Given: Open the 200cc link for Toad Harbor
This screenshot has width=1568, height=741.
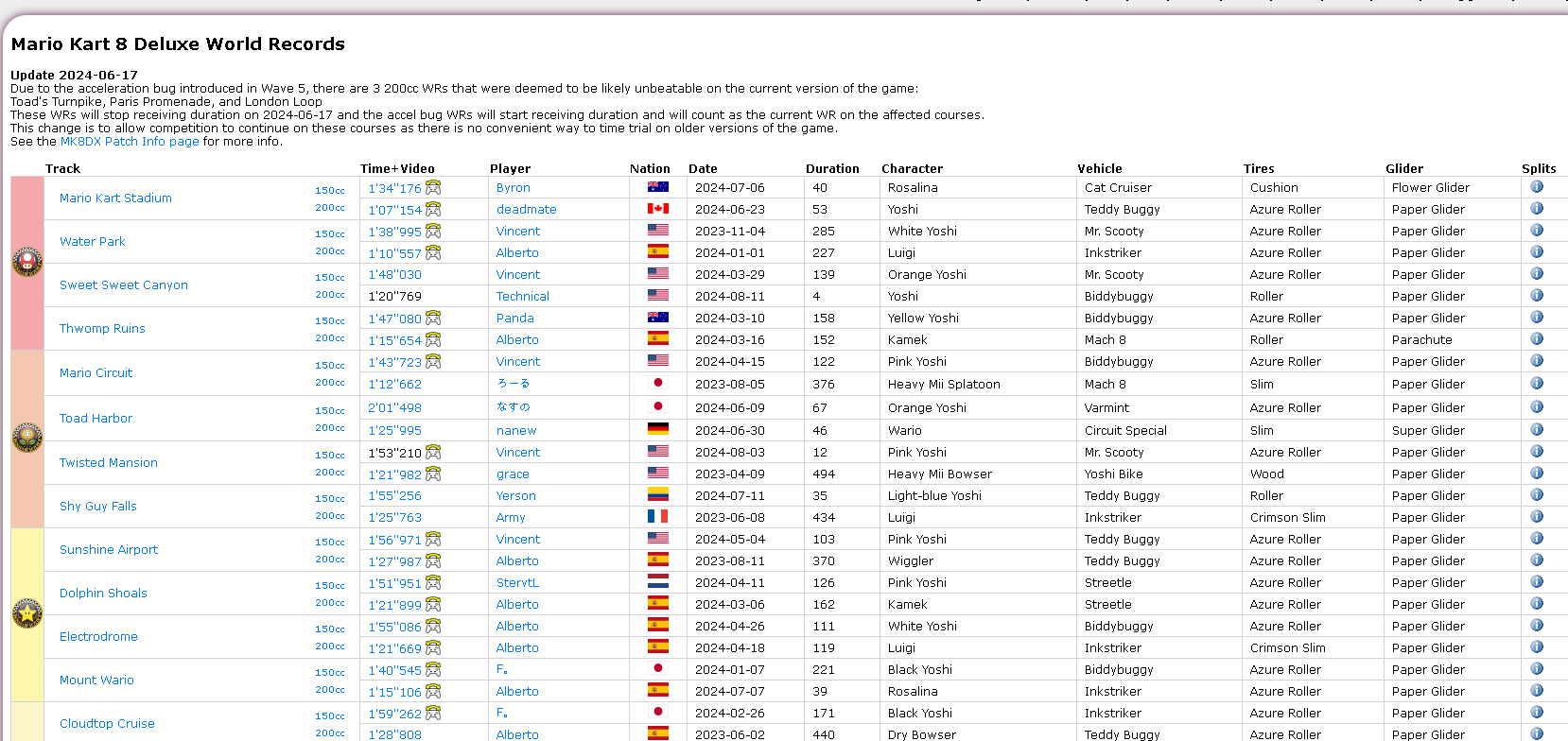Looking at the screenshot, I should coord(330,427).
